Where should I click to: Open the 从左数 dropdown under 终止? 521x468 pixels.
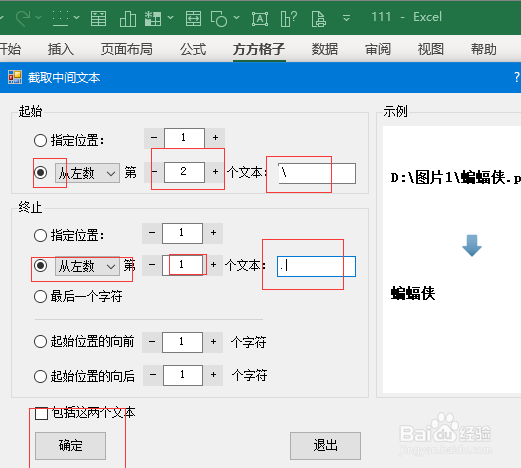click(87, 266)
